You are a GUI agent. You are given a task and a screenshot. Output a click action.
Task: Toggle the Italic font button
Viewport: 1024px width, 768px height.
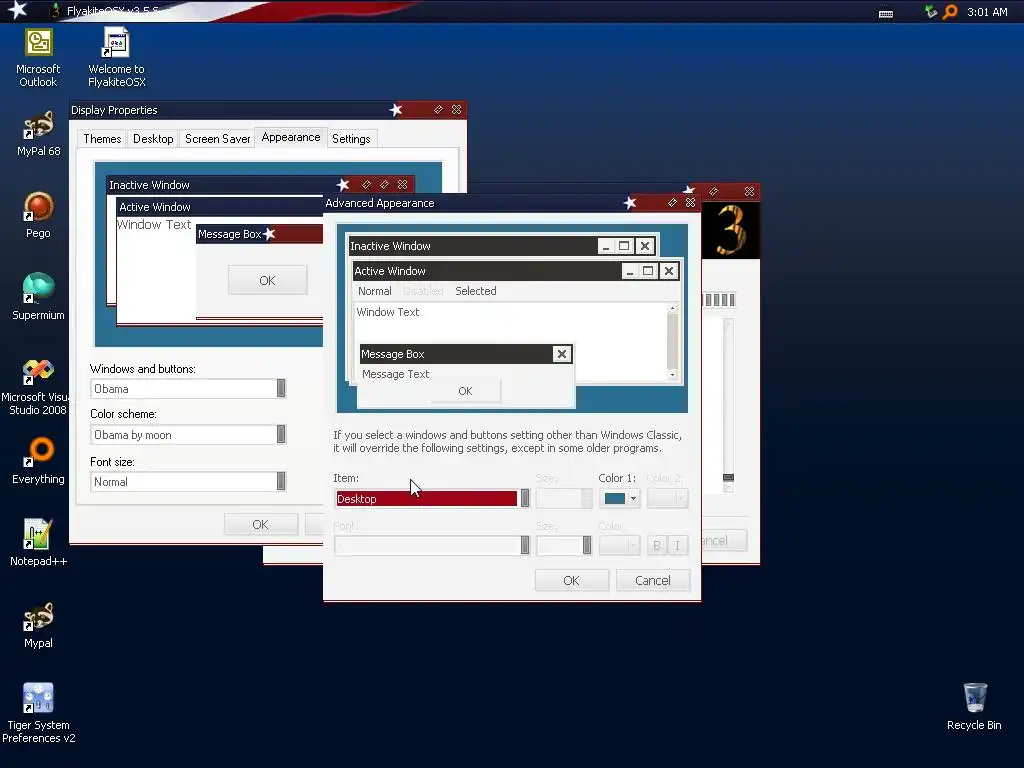pyautogui.click(x=677, y=545)
